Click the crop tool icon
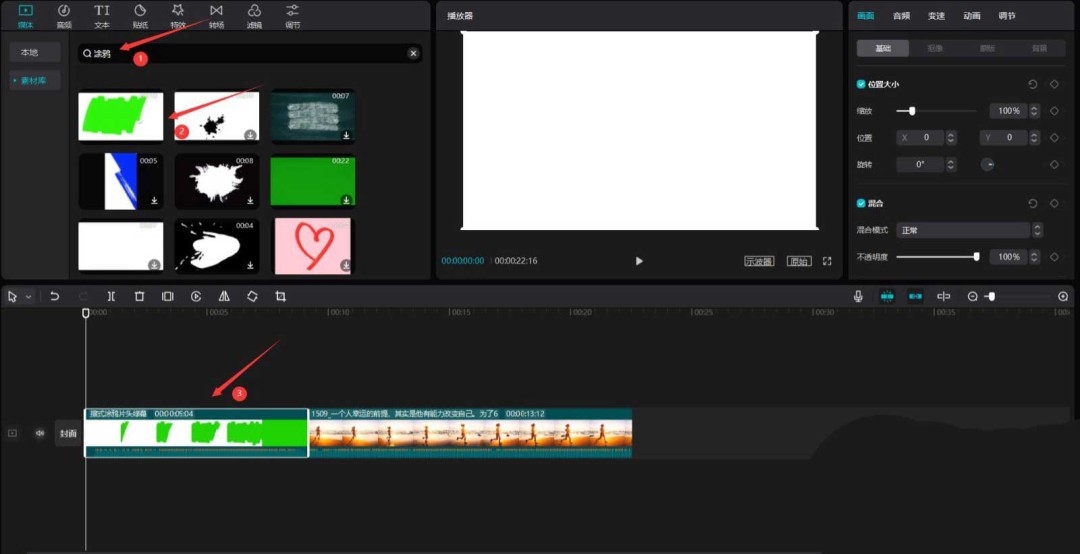Screen dimensions: 1080x554 pos(281,297)
